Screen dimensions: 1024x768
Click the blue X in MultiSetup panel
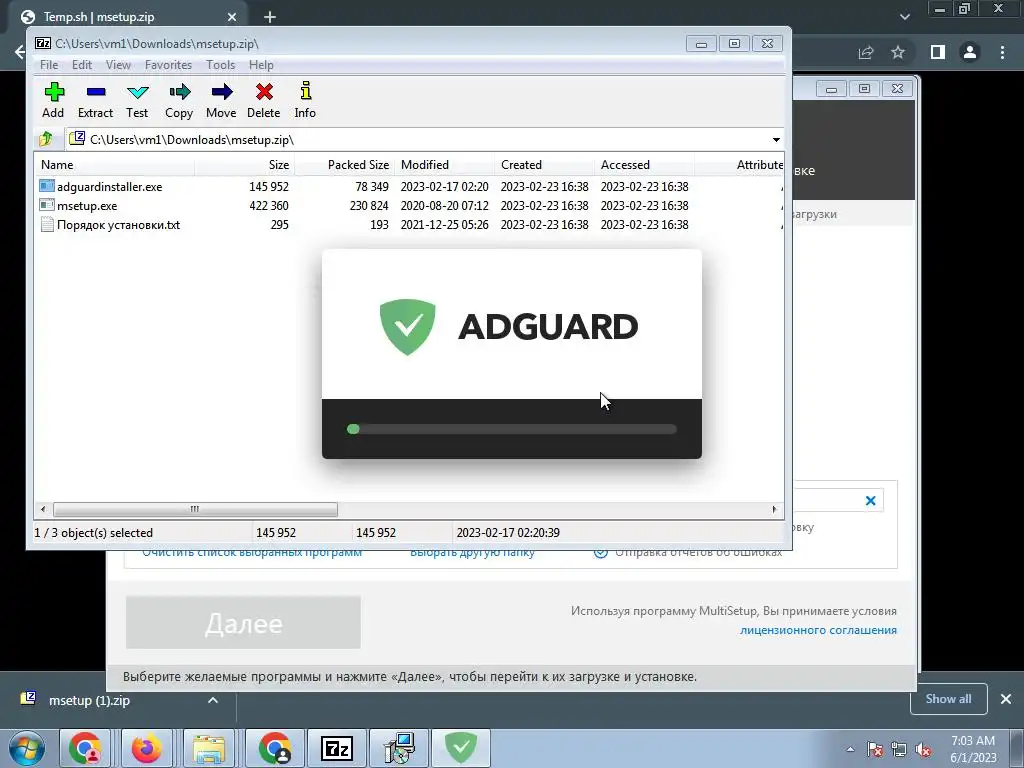tap(871, 501)
